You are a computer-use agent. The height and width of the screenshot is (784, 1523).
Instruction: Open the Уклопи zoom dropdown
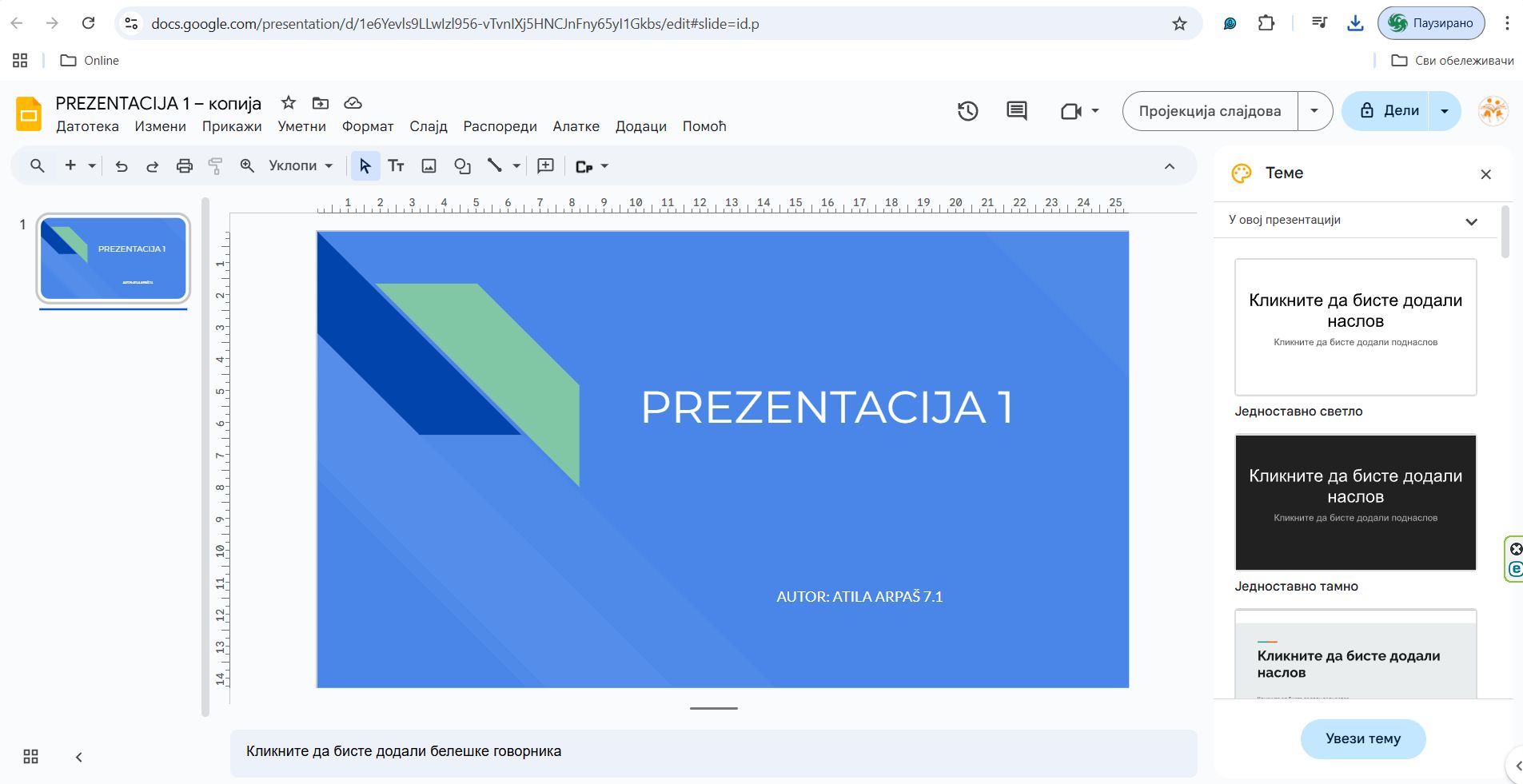click(301, 166)
